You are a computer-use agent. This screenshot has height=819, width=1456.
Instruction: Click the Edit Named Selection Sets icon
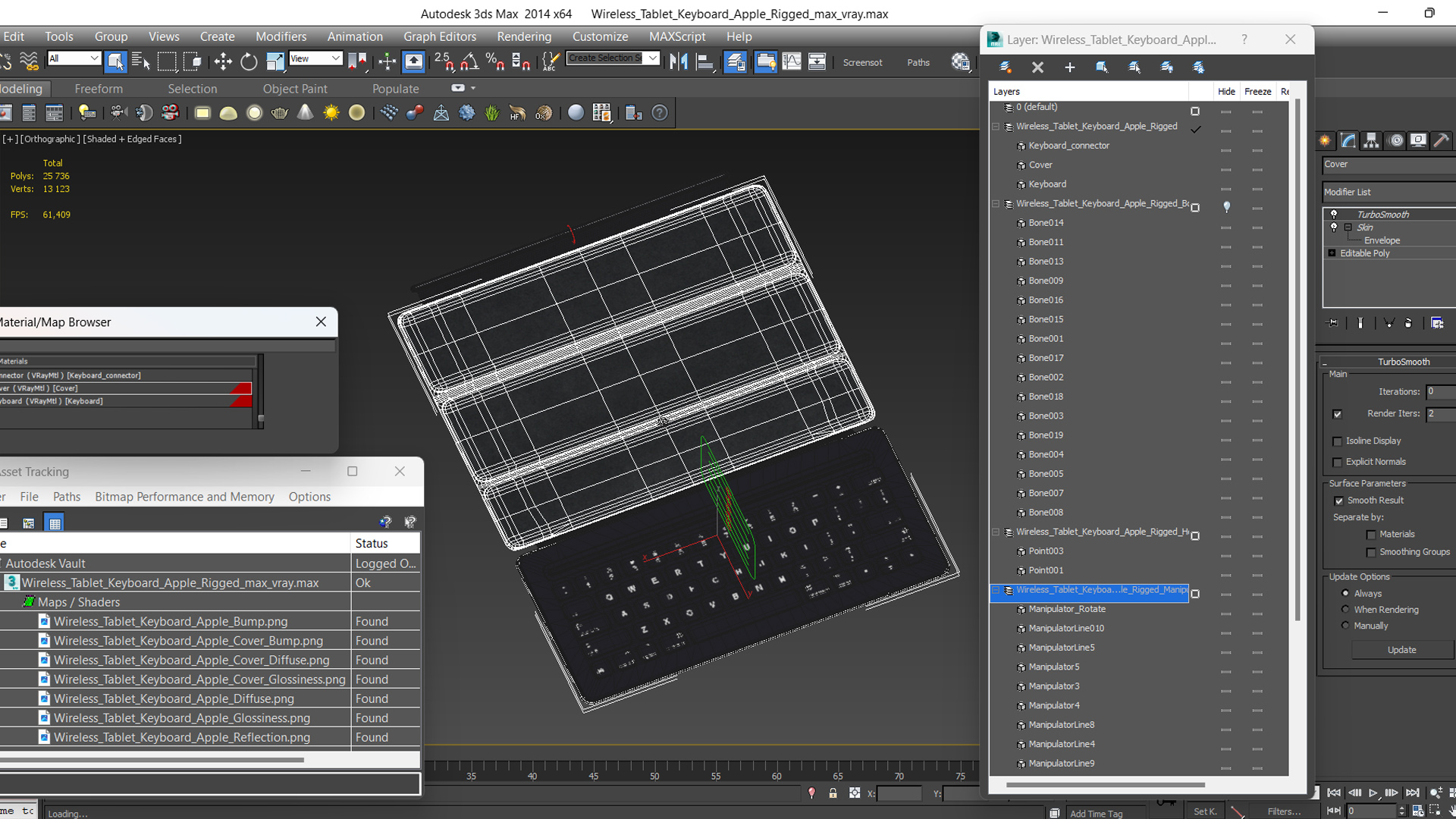(x=551, y=61)
